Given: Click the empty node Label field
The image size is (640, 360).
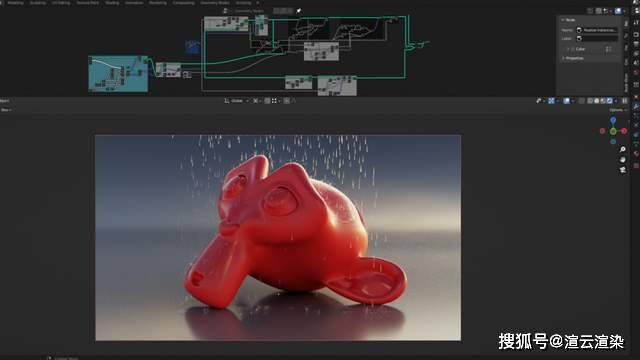Looking at the screenshot, I should [x=597, y=38].
